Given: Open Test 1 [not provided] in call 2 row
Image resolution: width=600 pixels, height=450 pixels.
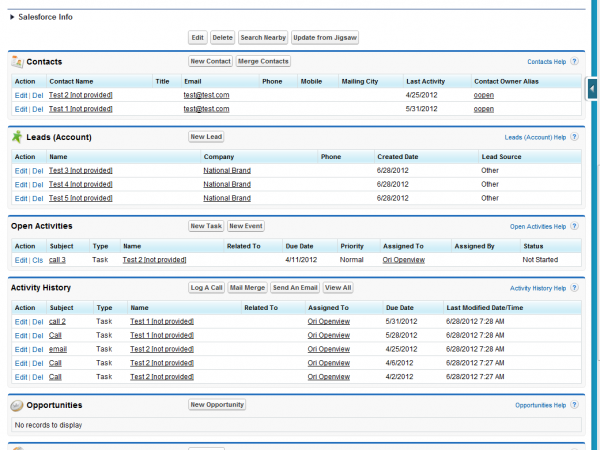Looking at the screenshot, I should (x=162, y=321).
